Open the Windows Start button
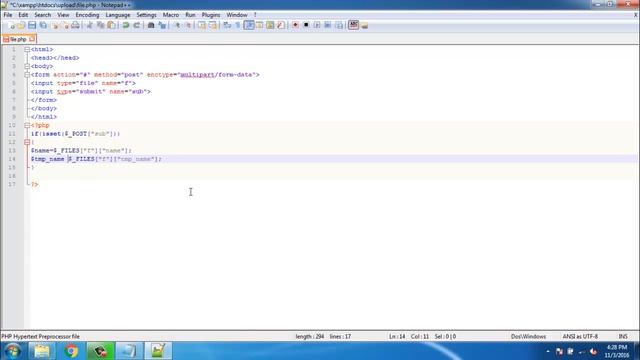Viewport: 640px width, 360px height. [x=12, y=351]
